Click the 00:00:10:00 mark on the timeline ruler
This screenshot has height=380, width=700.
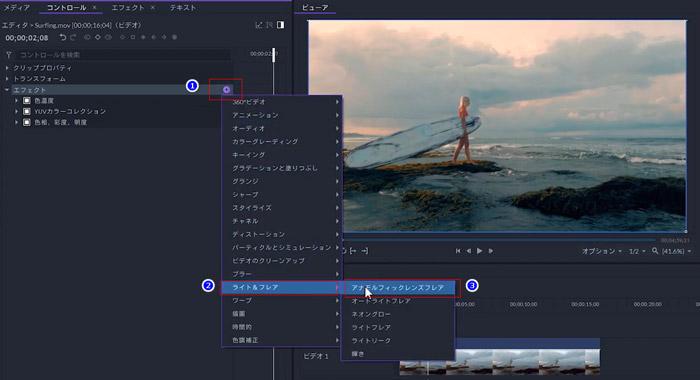(524, 304)
